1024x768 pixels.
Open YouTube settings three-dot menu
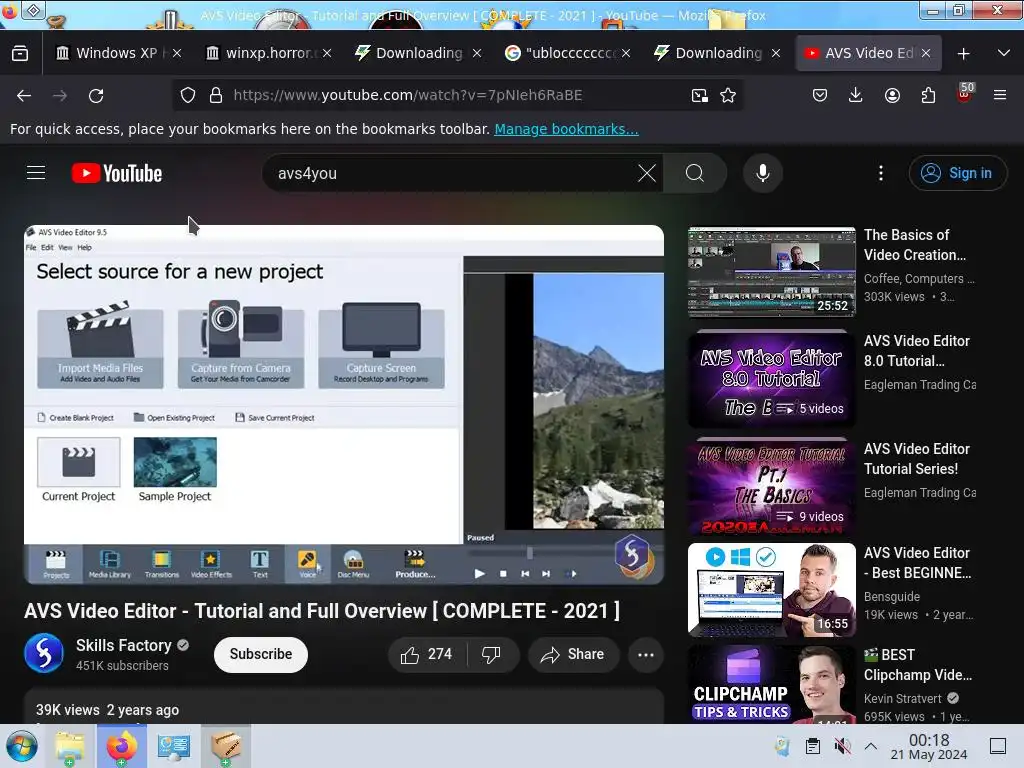point(881,174)
